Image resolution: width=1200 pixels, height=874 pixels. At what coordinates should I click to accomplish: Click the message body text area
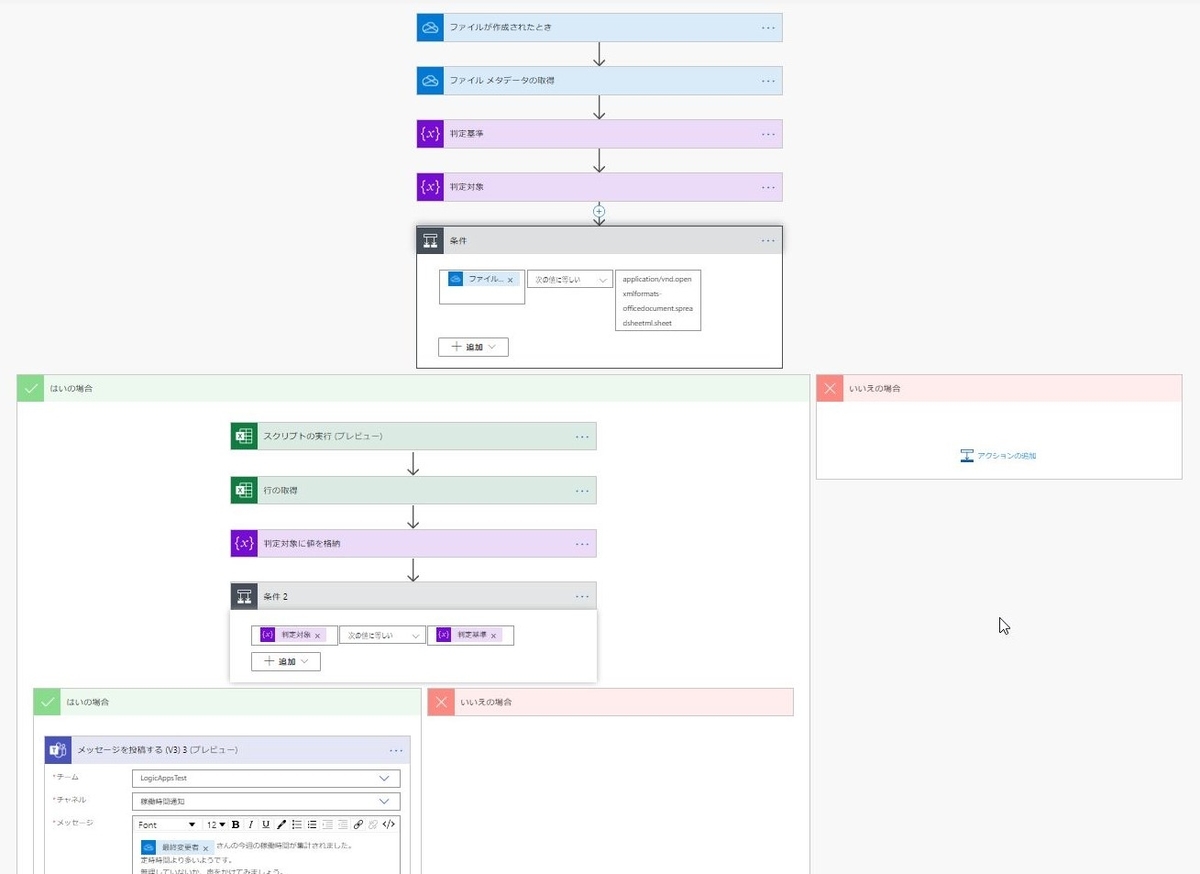tap(266, 855)
